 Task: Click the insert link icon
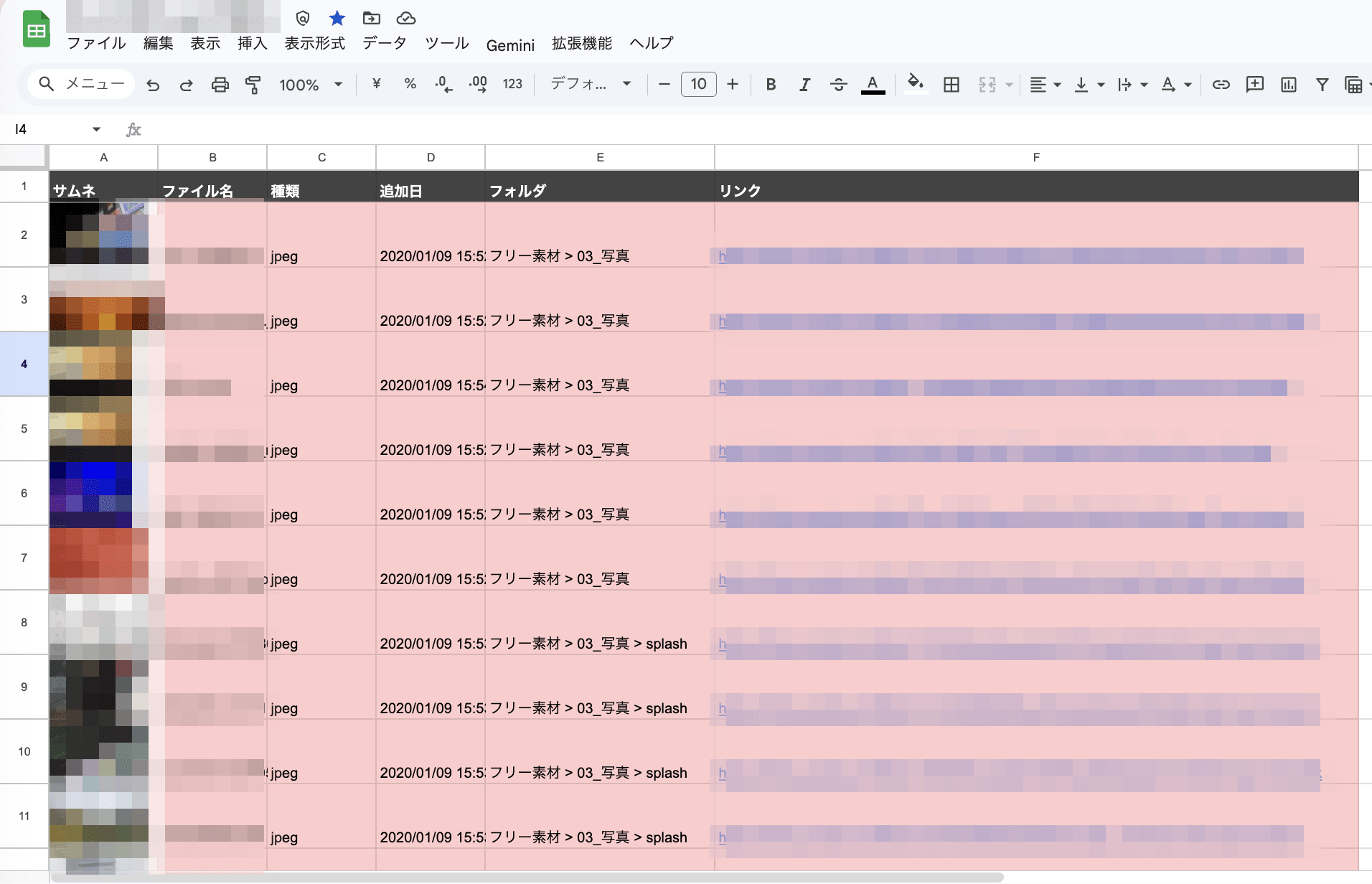pos(1221,85)
